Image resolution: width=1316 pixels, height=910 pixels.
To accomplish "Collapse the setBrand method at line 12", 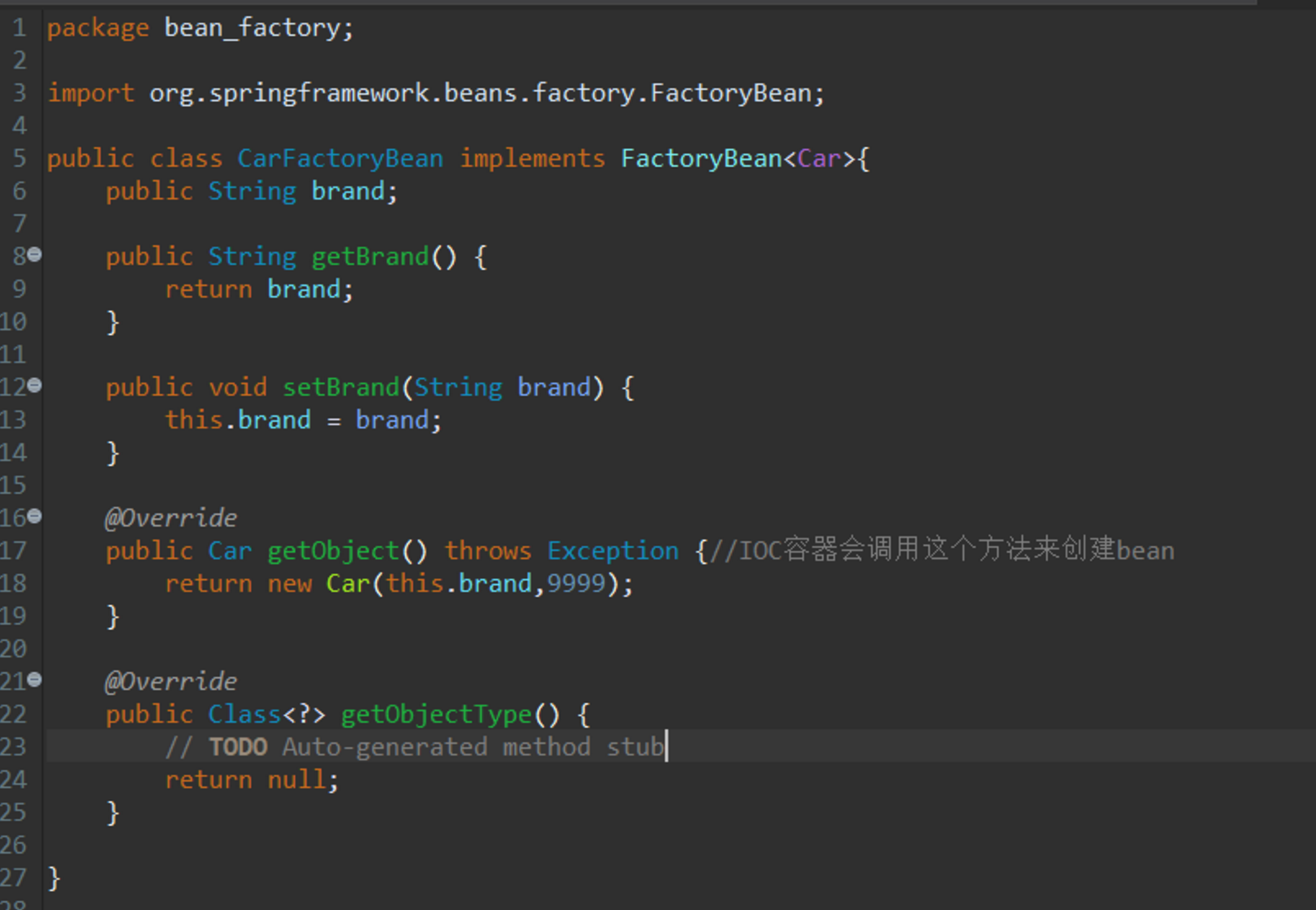I will pyautogui.click(x=34, y=386).
